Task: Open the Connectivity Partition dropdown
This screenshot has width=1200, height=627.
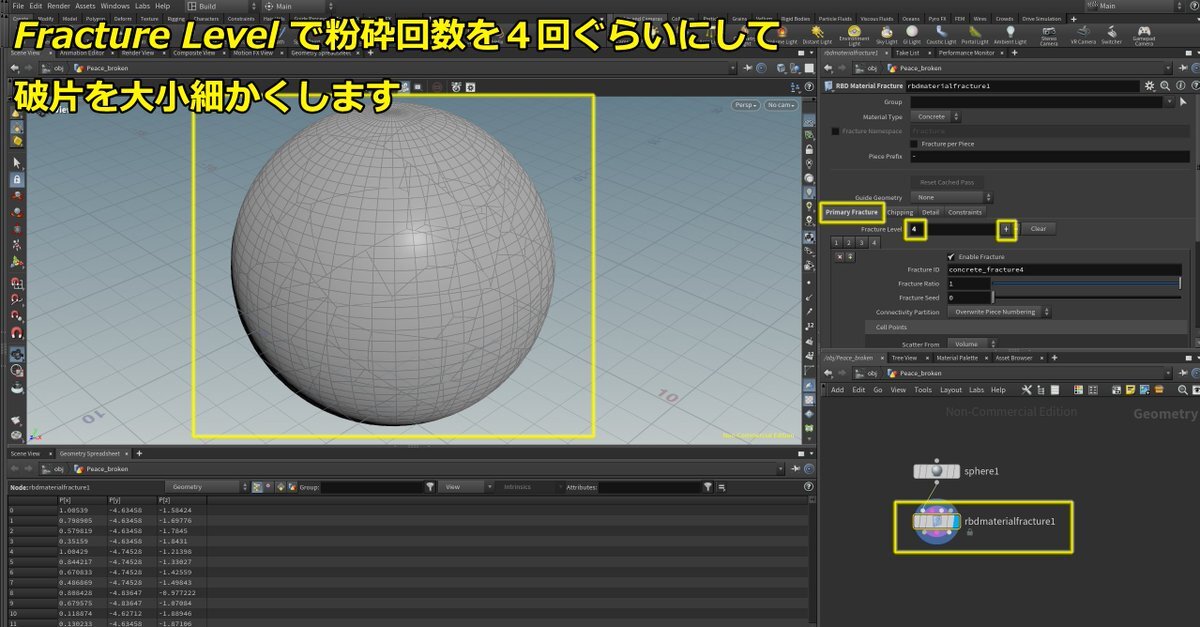Action: 998,312
